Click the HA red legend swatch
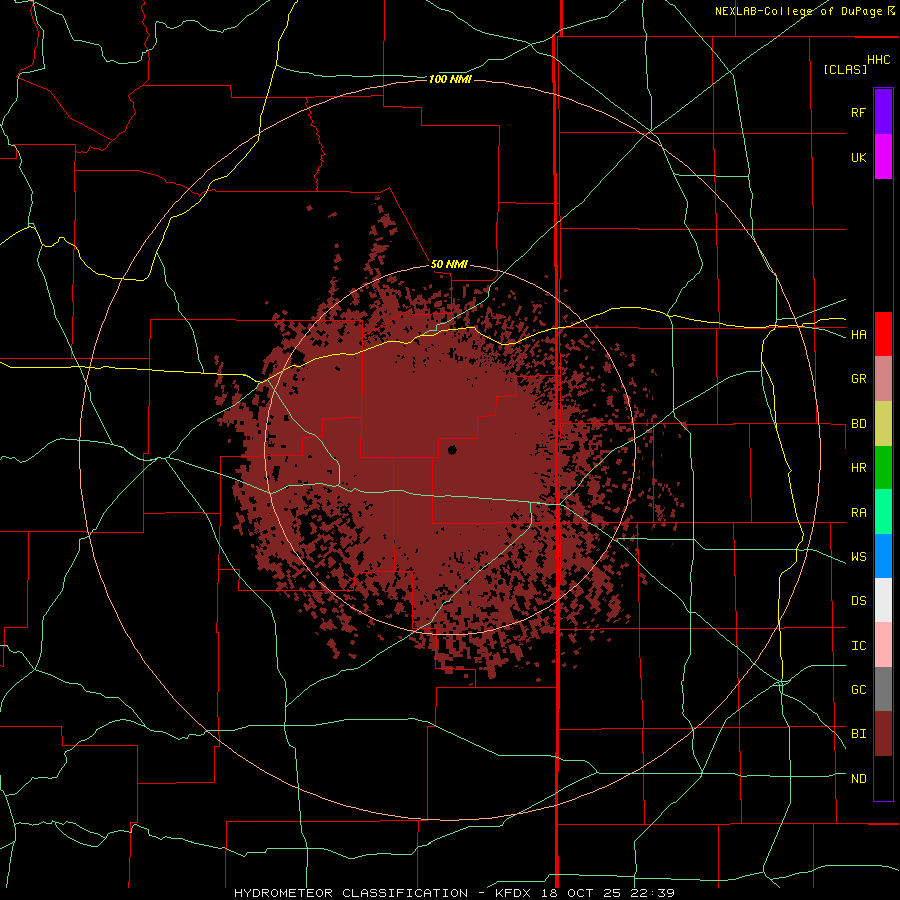 pos(883,334)
